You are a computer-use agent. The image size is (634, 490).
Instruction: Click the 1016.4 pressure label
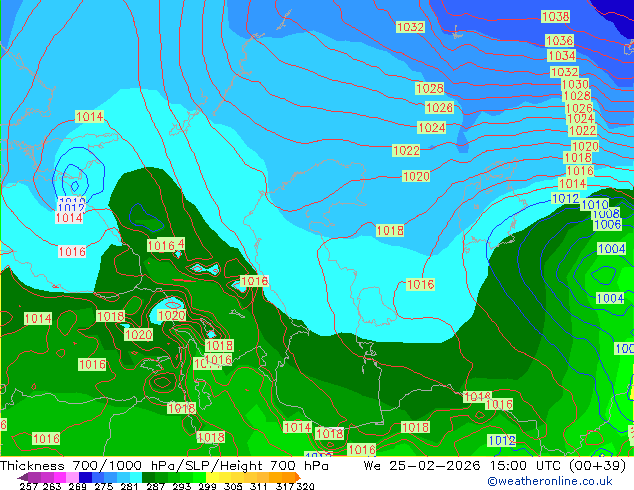click(166, 245)
